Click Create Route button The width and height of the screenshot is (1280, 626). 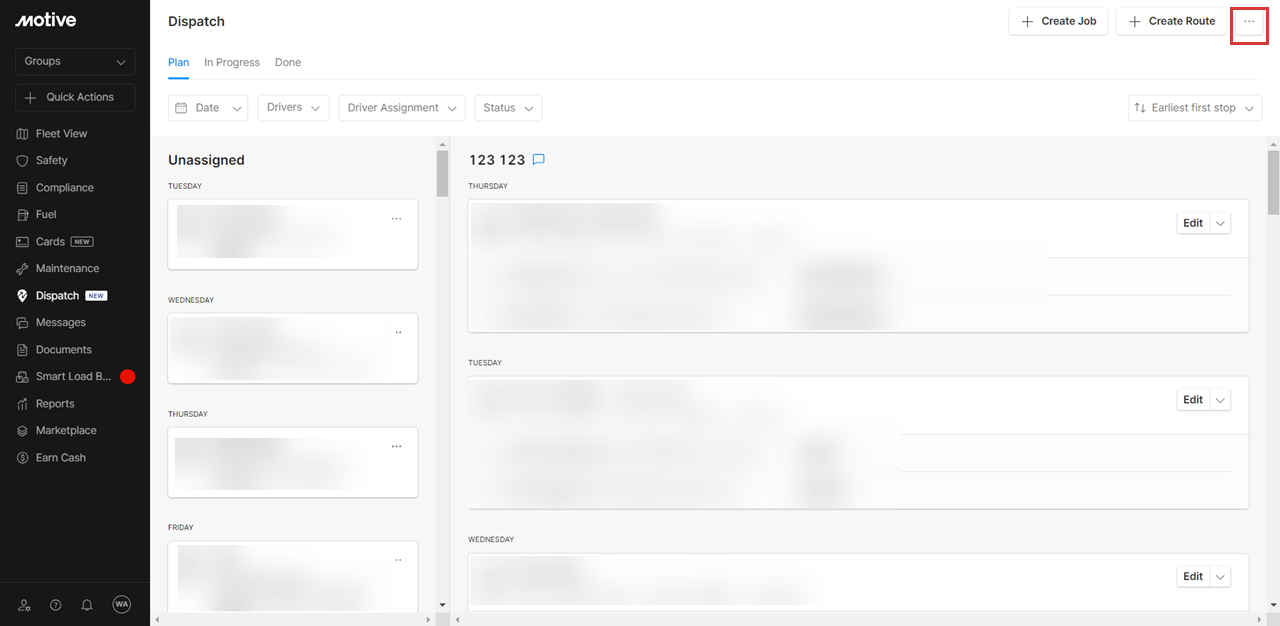pyautogui.click(x=1171, y=21)
